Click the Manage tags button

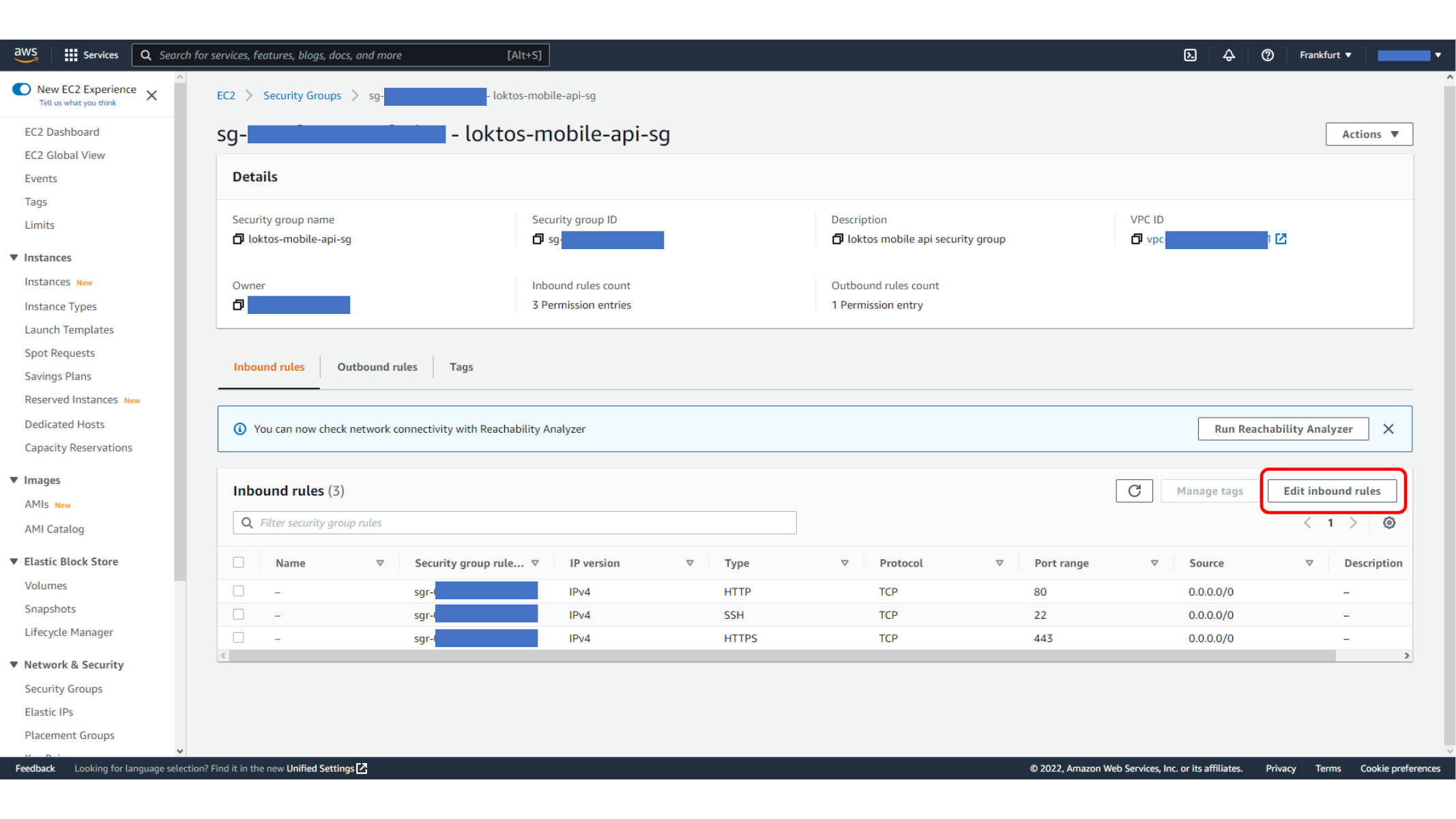click(1209, 491)
